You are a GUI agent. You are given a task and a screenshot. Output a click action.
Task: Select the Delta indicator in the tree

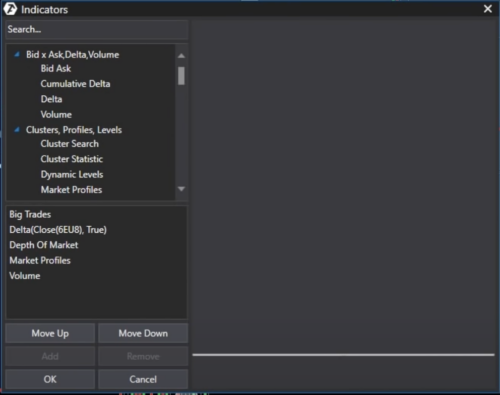[51, 99]
